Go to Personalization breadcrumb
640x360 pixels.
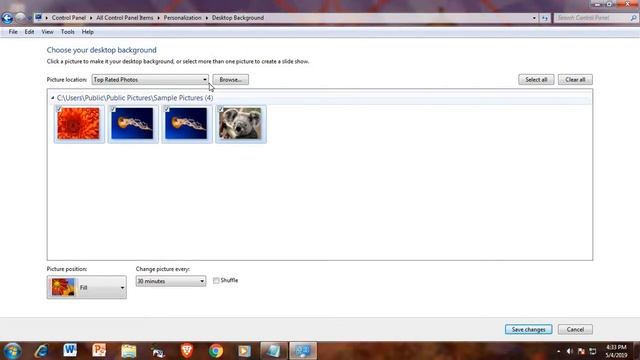(x=182, y=18)
